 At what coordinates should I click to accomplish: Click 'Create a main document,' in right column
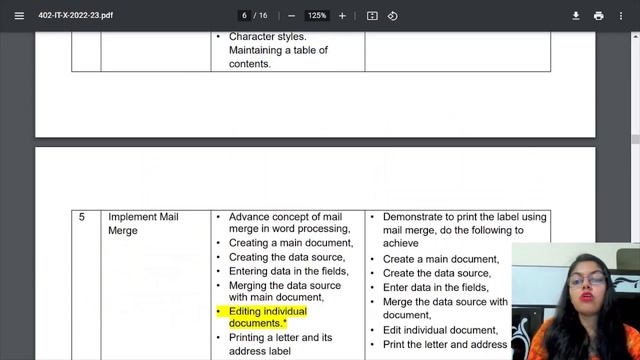point(441,259)
